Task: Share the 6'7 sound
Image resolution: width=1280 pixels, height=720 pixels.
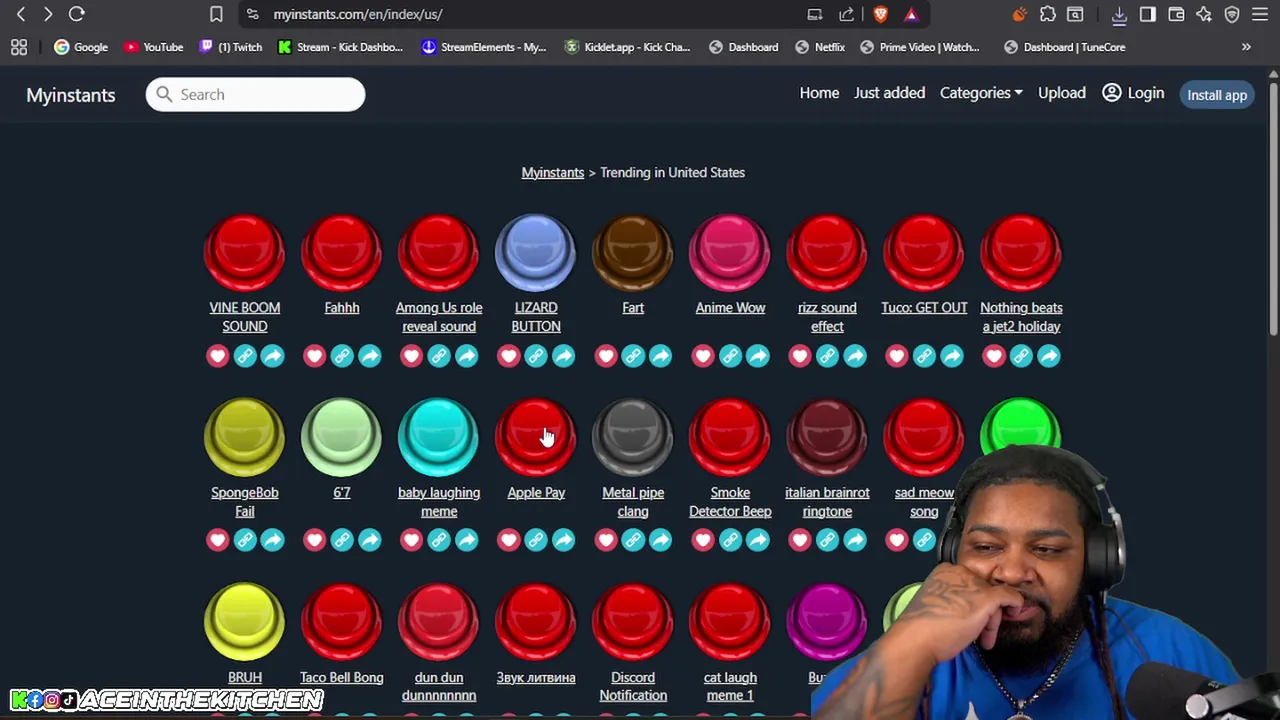Action: (x=370, y=540)
